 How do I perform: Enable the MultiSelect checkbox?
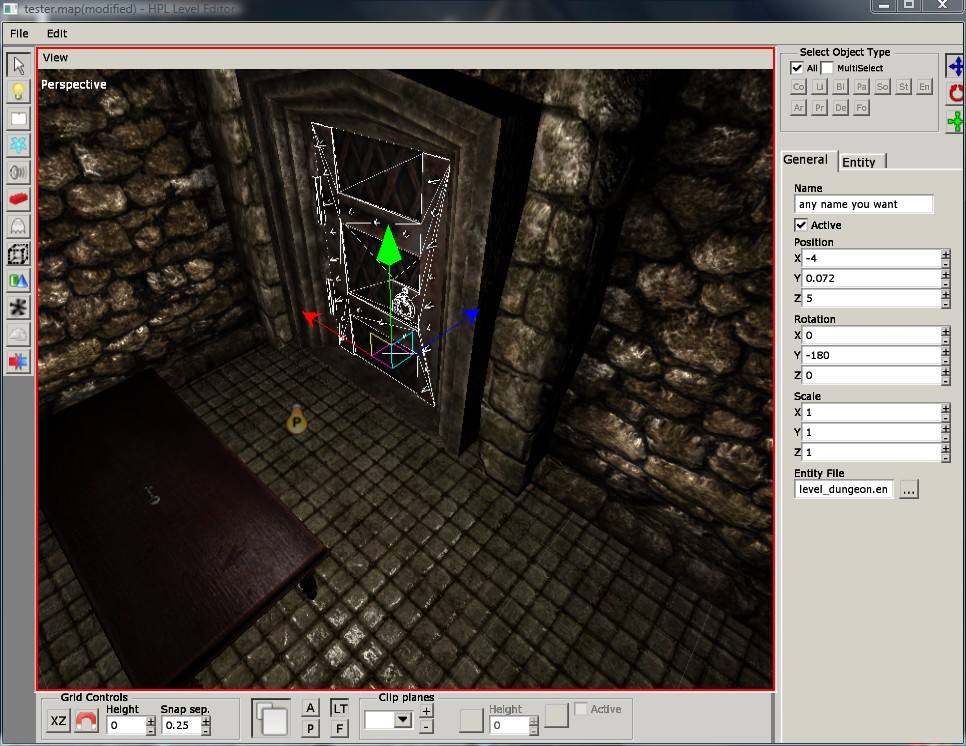(827, 68)
